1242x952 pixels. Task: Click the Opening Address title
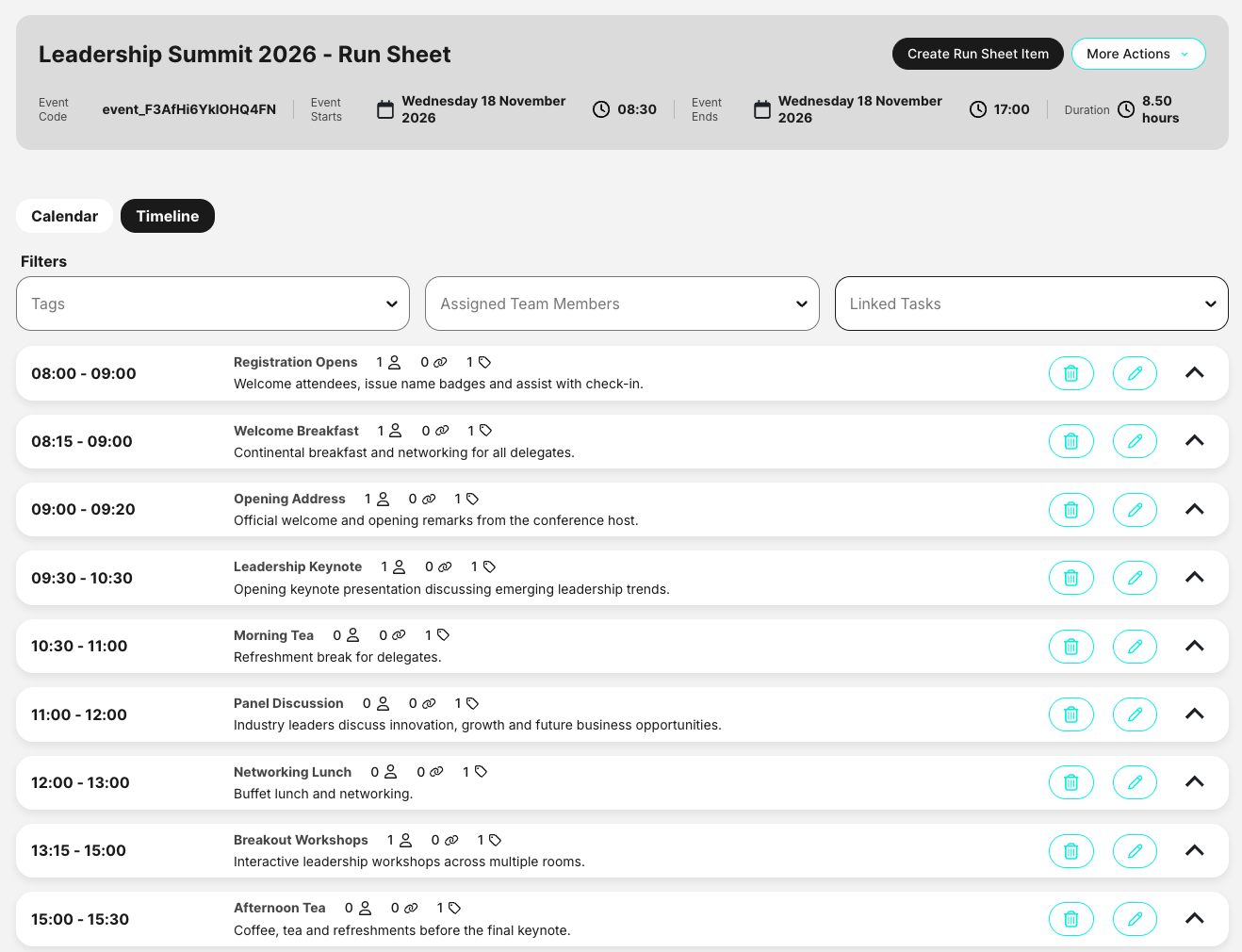pos(289,499)
